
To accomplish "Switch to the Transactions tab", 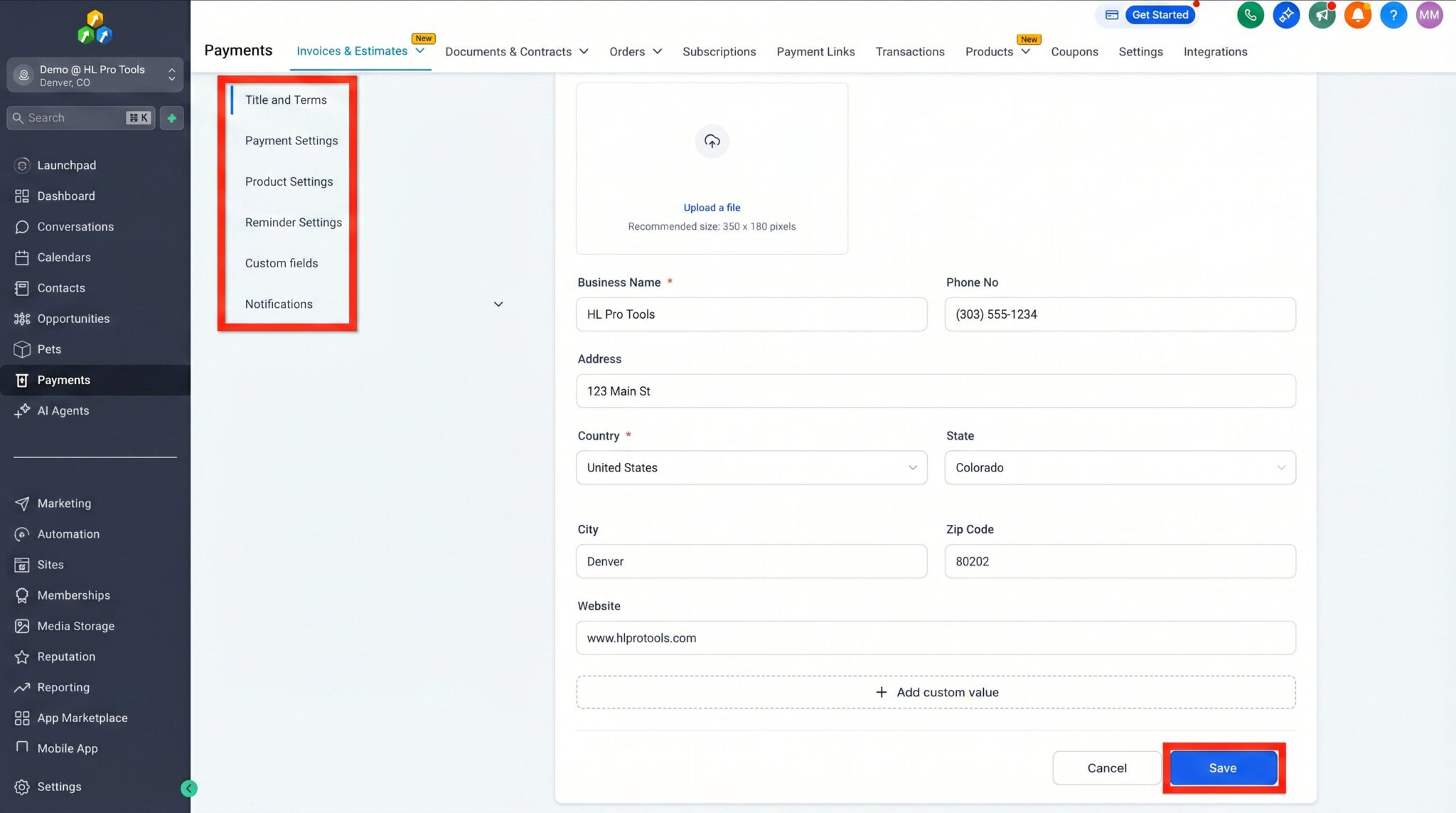I will click(909, 52).
